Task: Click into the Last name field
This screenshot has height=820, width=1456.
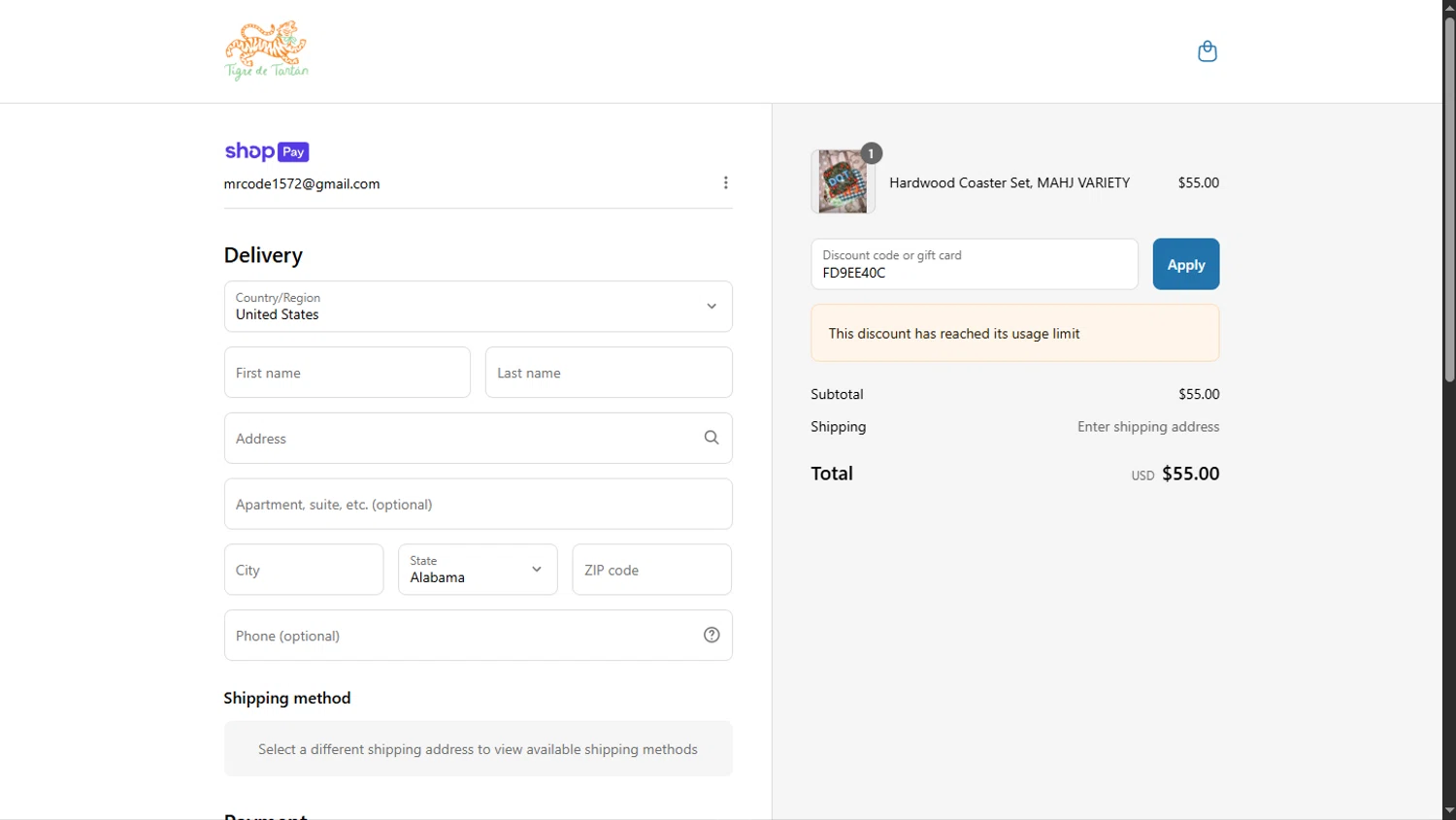Action: (x=608, y=373)
